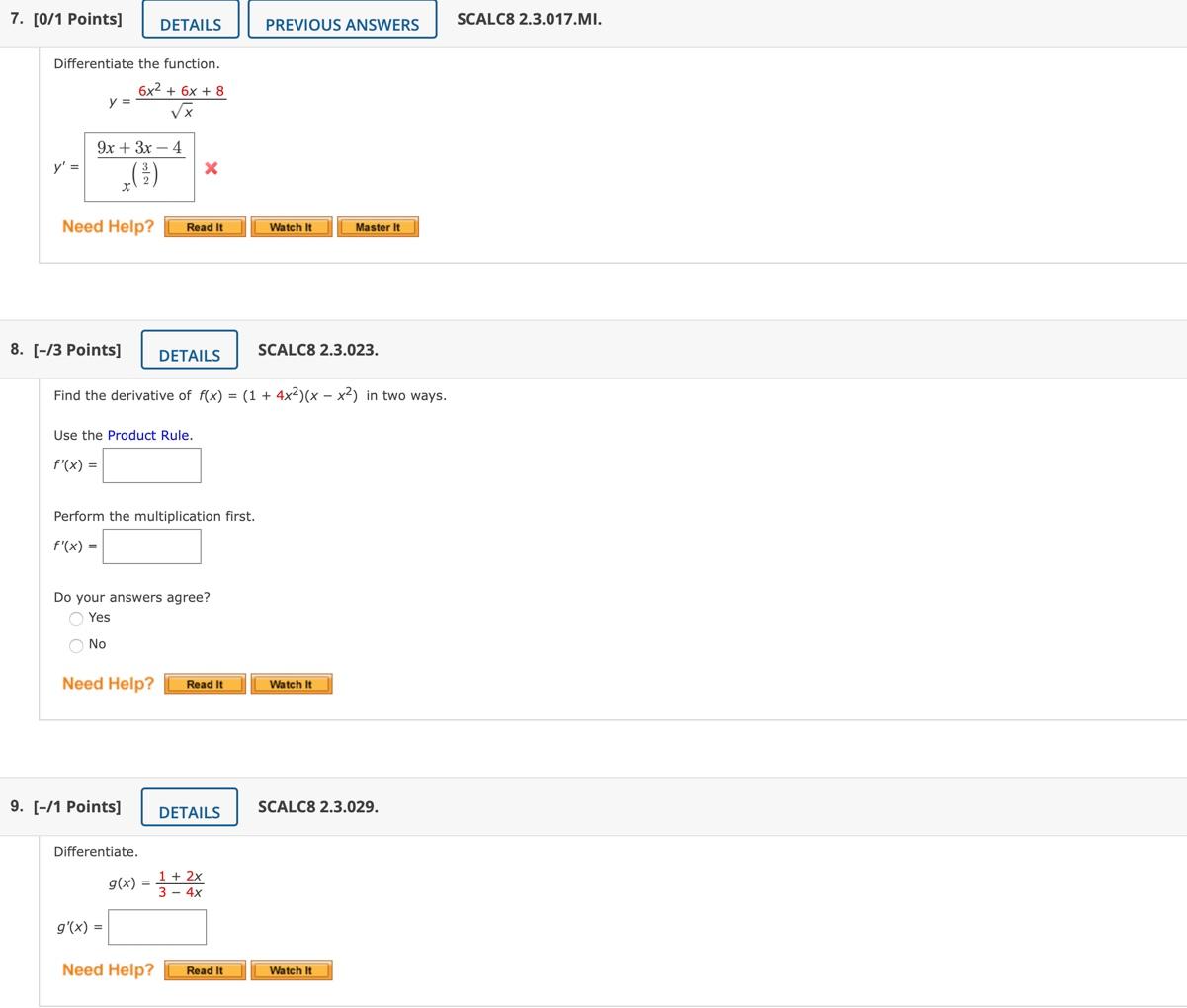The width and height of the screenshot is (1187, 1008).
Task: Click the g'(x) answer field in question 9
Action: (156, 927)
